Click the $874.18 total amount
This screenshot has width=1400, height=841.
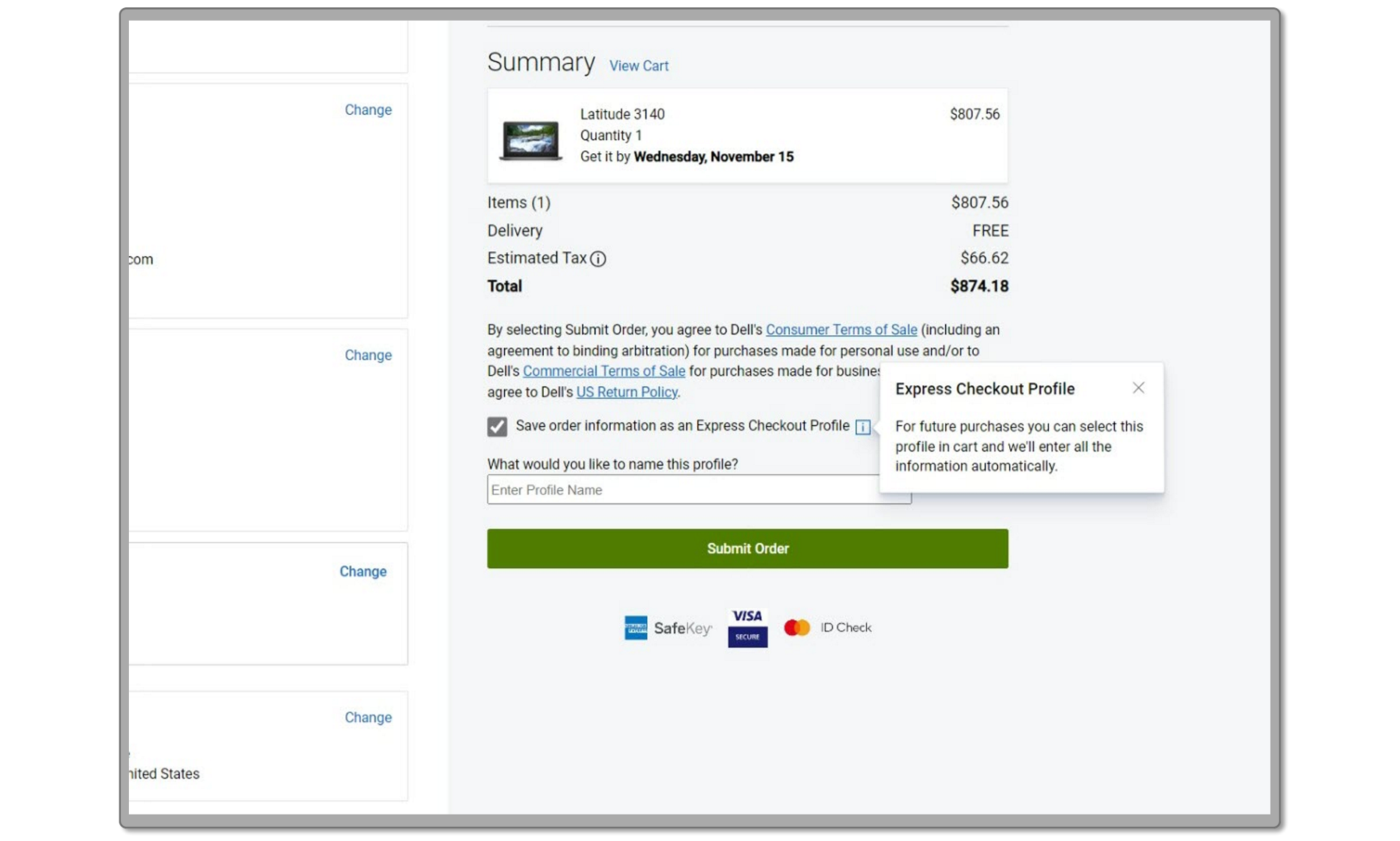point(979,286)
